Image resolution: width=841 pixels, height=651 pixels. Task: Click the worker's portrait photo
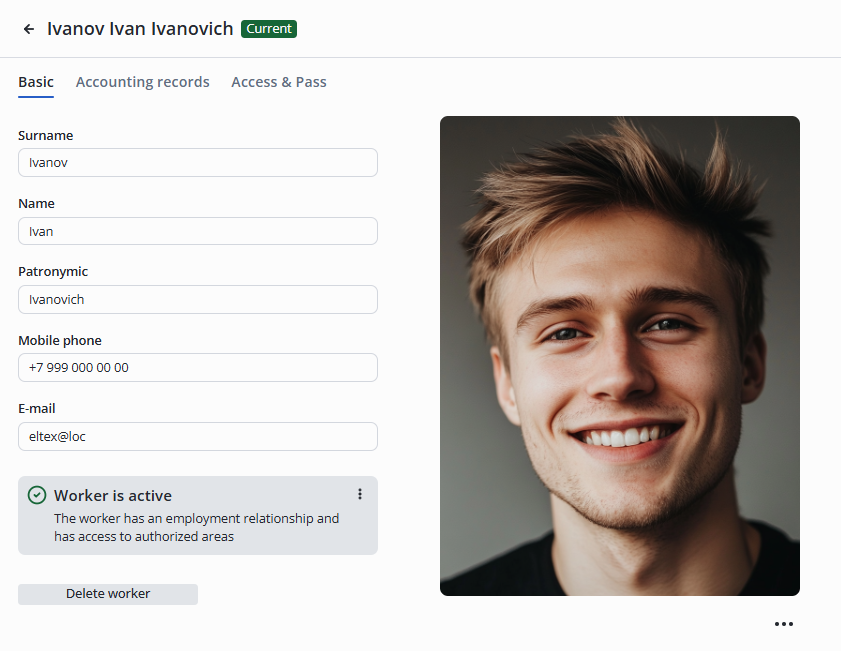click(x=620, y=356)
